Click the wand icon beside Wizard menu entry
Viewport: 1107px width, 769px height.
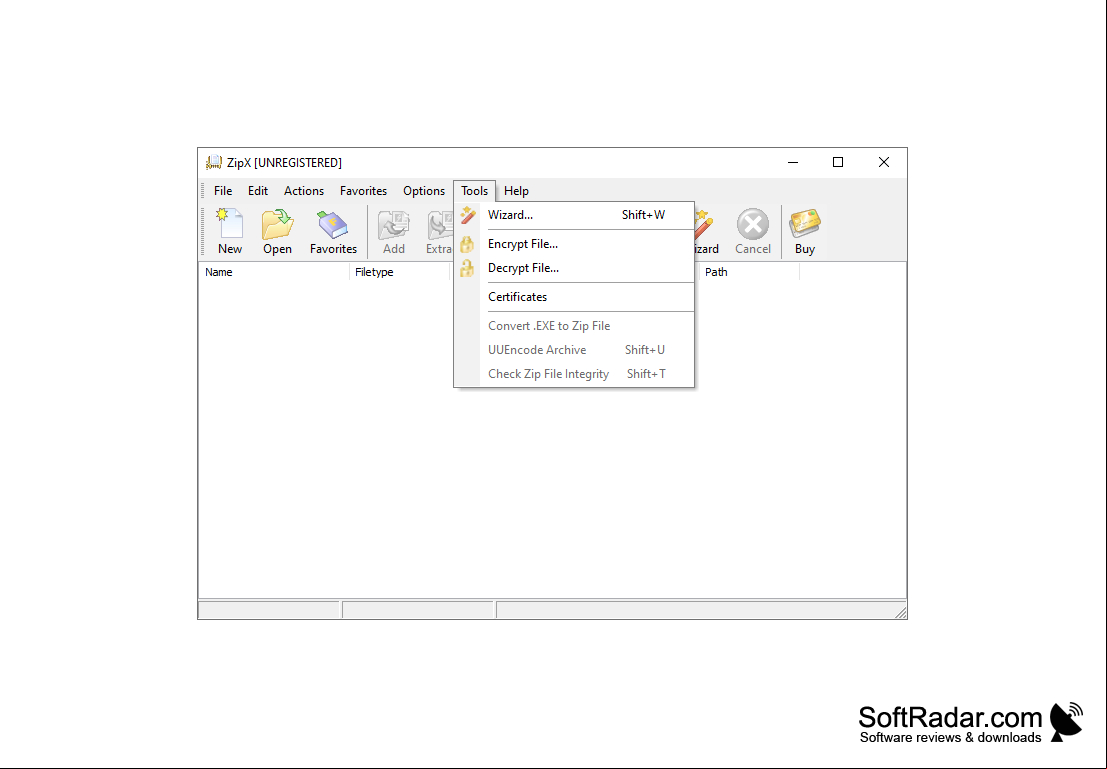coord(467,215)
